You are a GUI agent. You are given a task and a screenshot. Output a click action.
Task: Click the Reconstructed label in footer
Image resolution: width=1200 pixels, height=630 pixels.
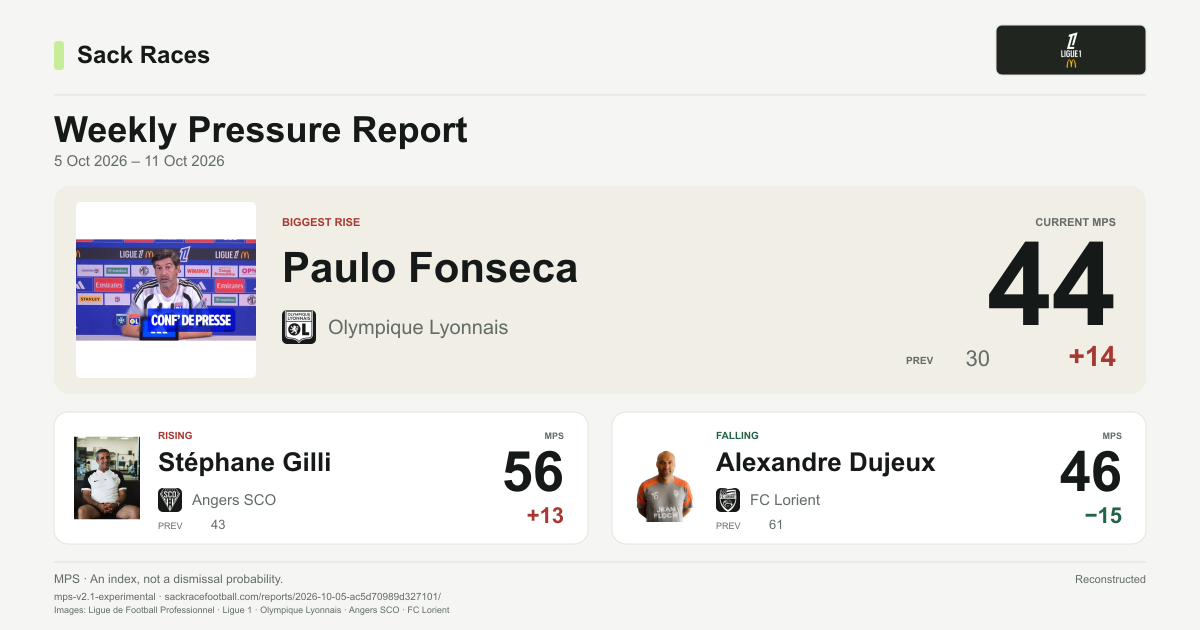tap(1110, 579)
